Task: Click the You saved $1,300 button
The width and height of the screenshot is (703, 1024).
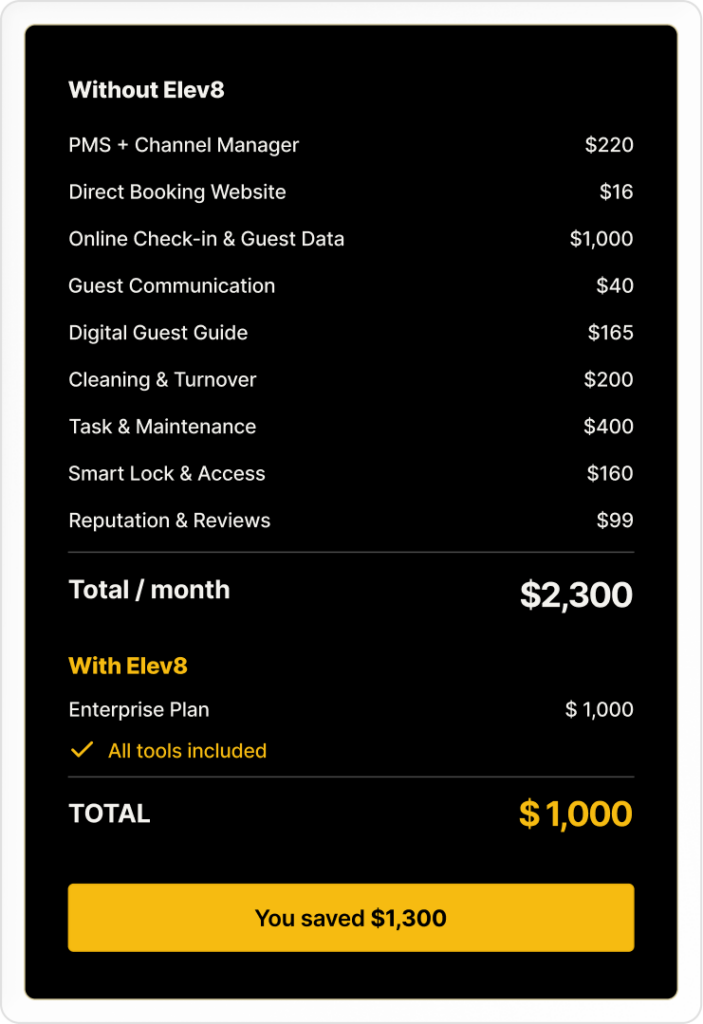Action: click(x=351, y=918)
